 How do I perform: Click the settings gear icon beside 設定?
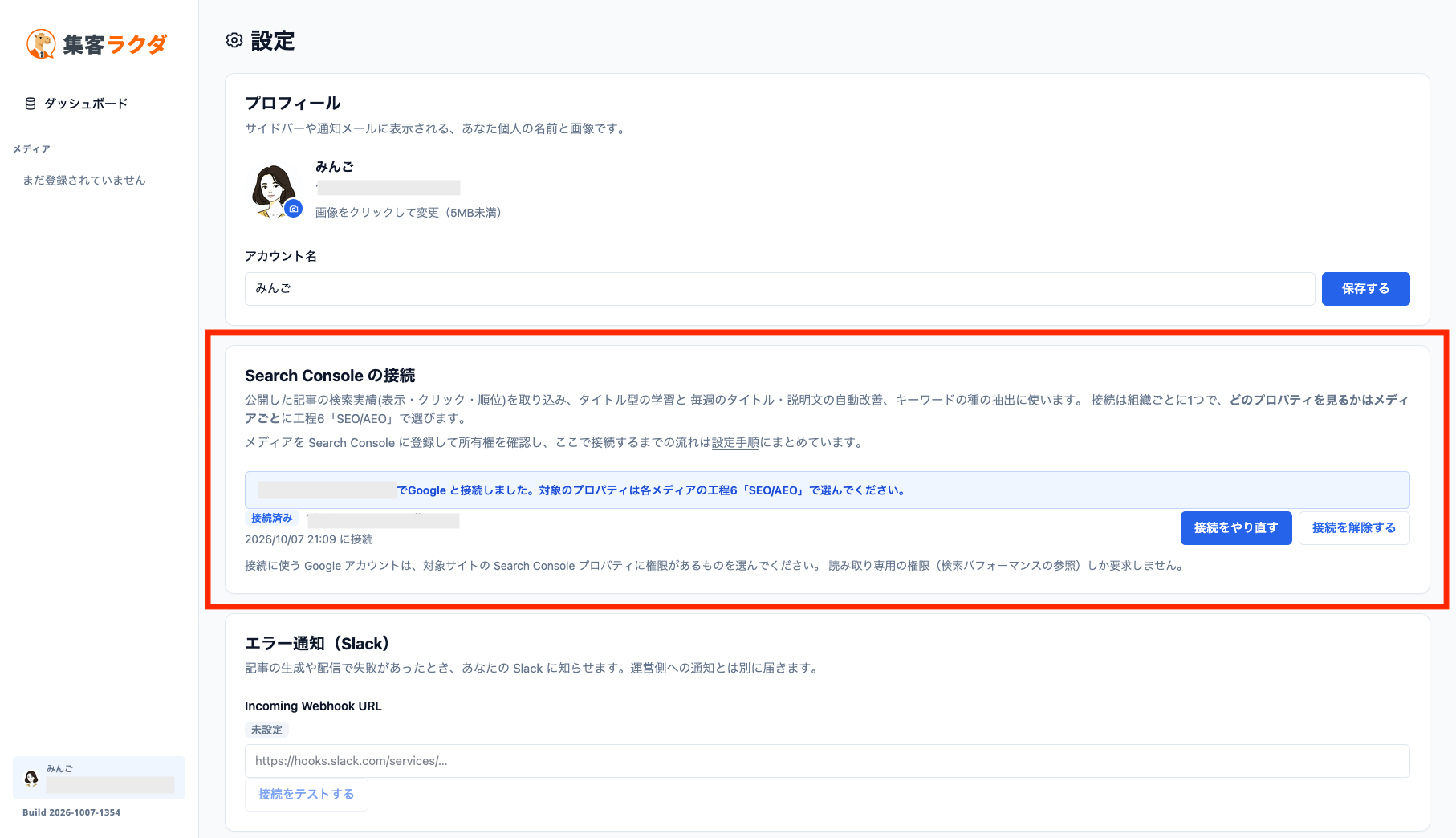pyautogui.click(x=234, y=40)
